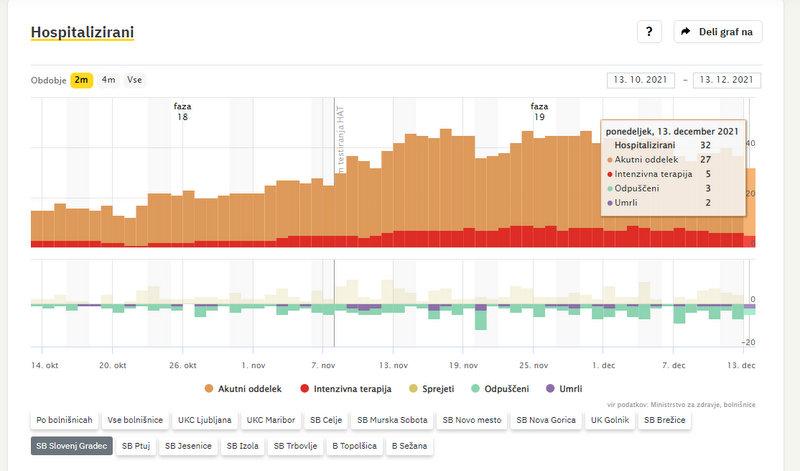800x471 pixels.
Task: Show the Vse full period
Action: [x=135, y=80]
